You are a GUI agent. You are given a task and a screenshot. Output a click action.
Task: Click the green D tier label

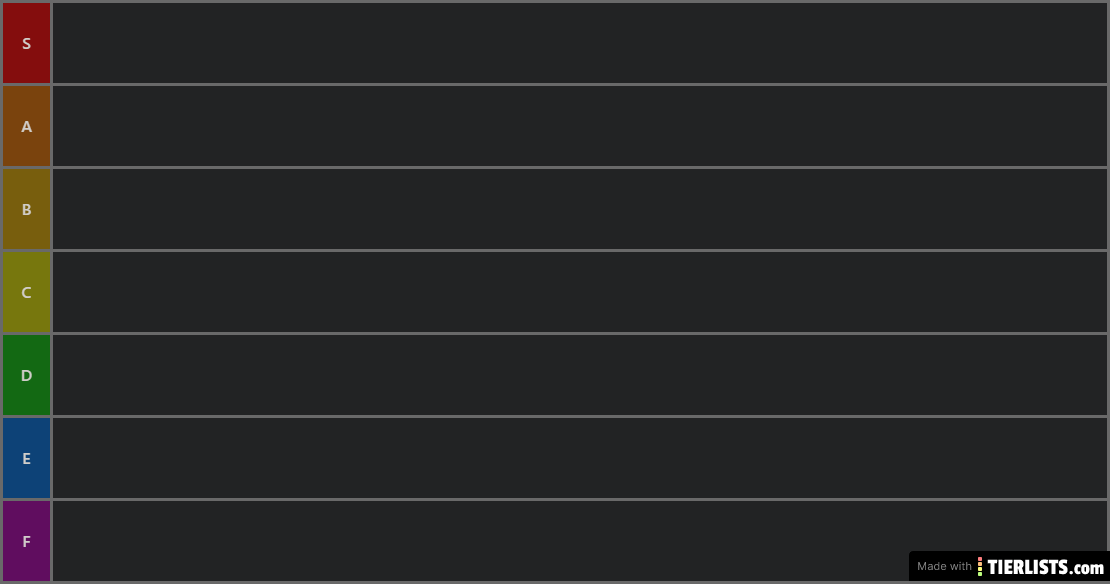click(x=26, y=375)
